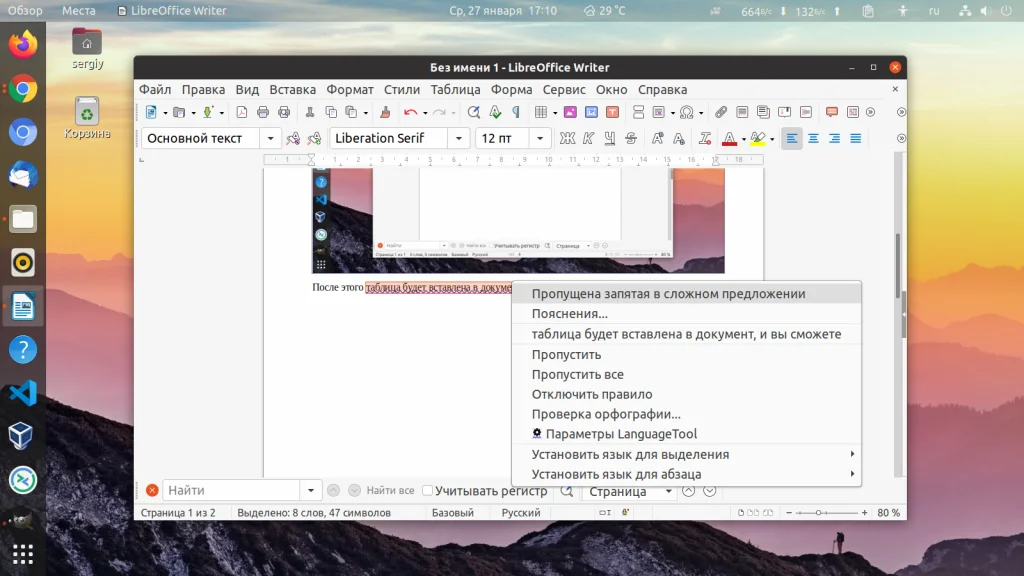Screen dimensions: 1024x576
Task: Toggle bold text formatting
Action: tap(565, 138)
